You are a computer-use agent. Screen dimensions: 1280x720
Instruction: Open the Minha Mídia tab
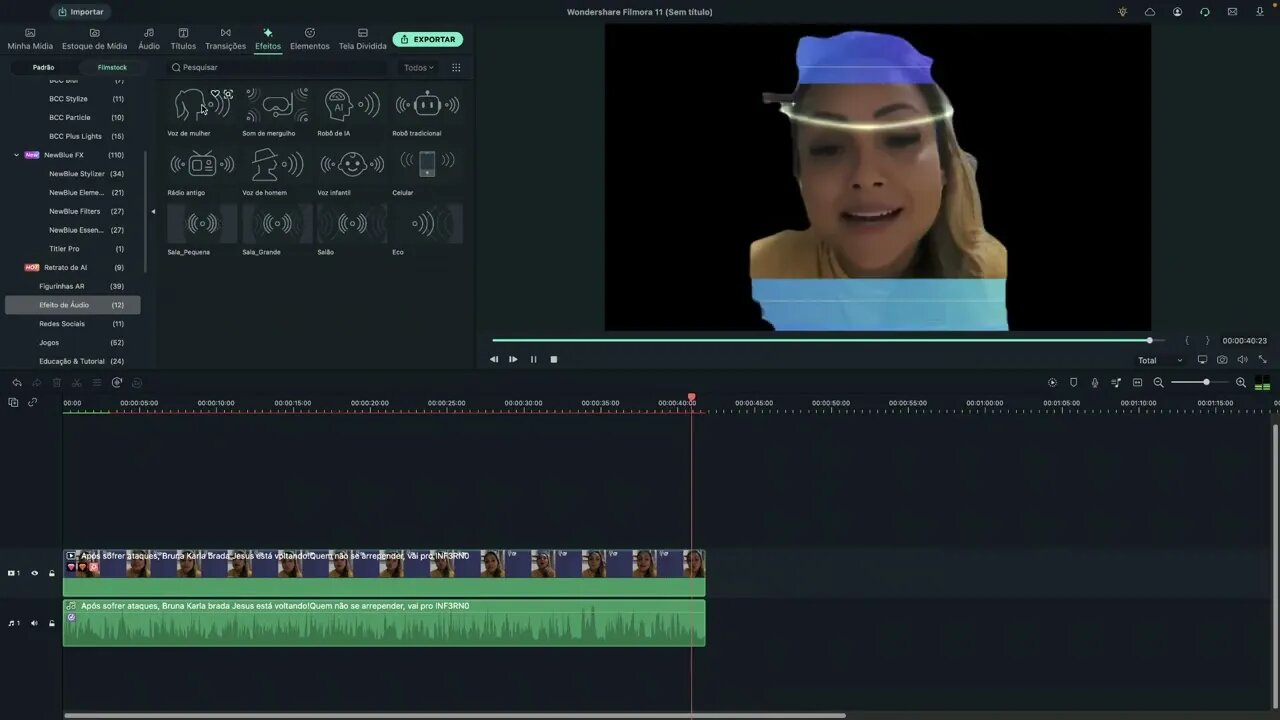pos(30,39)
